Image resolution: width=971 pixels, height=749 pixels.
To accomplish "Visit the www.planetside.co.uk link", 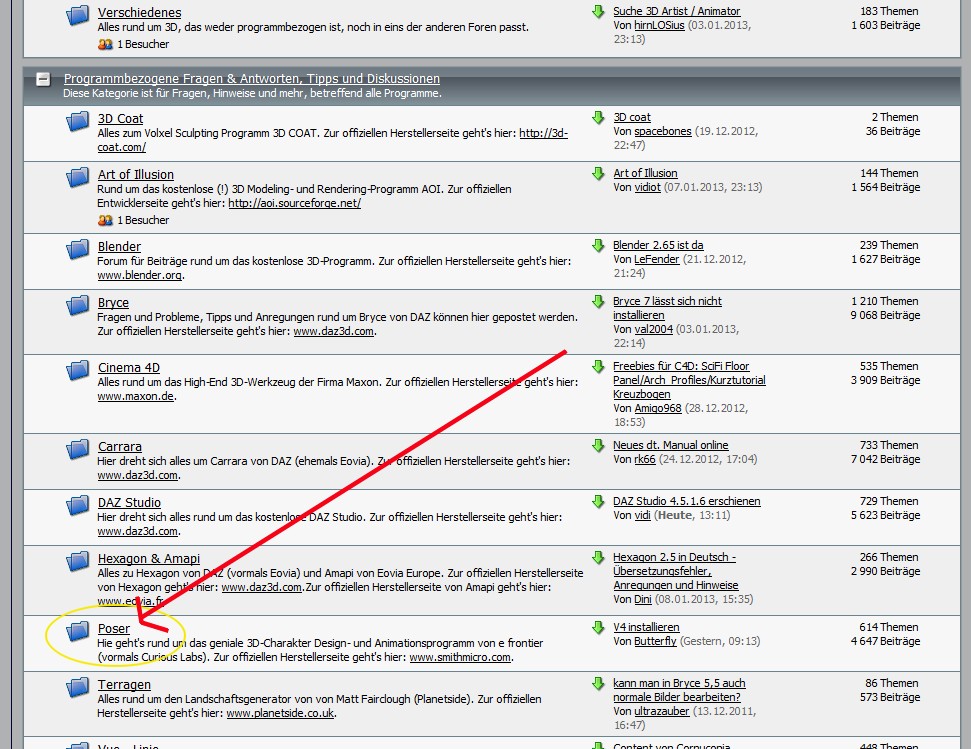I will click(x=280, y=713).
